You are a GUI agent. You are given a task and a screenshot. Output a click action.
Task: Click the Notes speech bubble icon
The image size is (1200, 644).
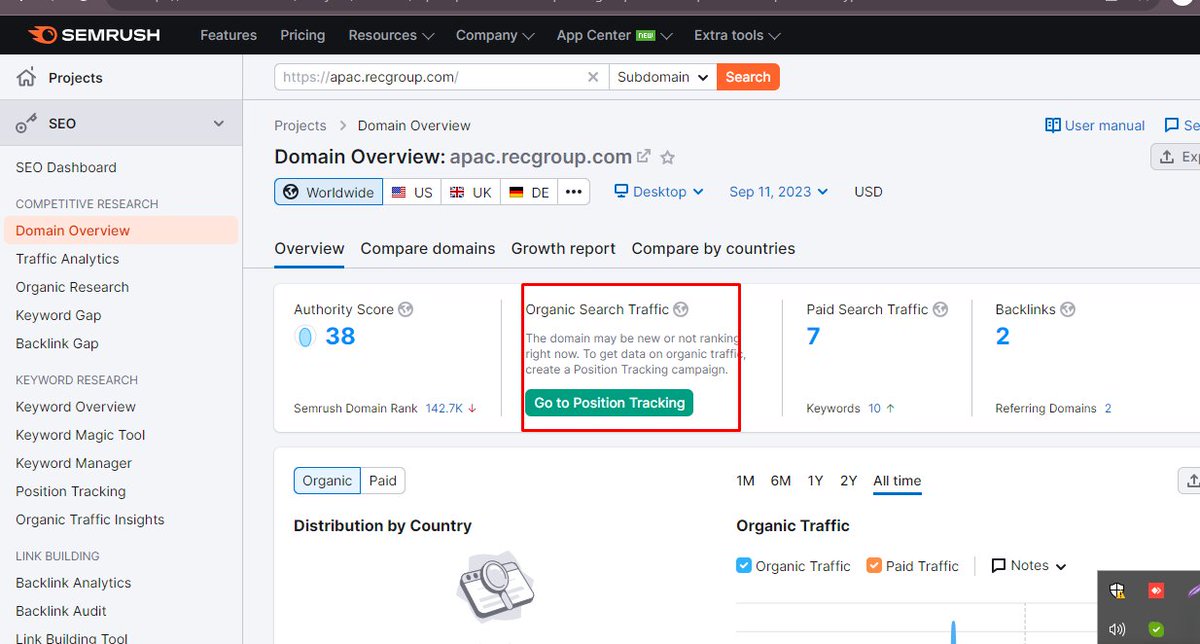[998, 566]
